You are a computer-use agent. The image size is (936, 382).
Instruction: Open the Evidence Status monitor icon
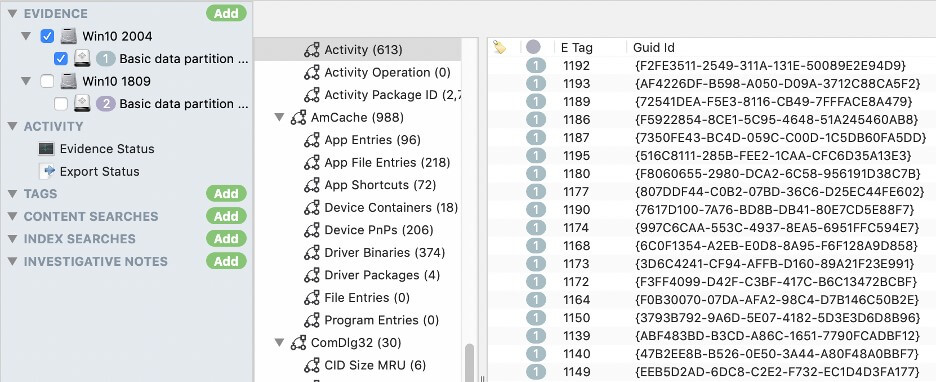tap(46, 149)
